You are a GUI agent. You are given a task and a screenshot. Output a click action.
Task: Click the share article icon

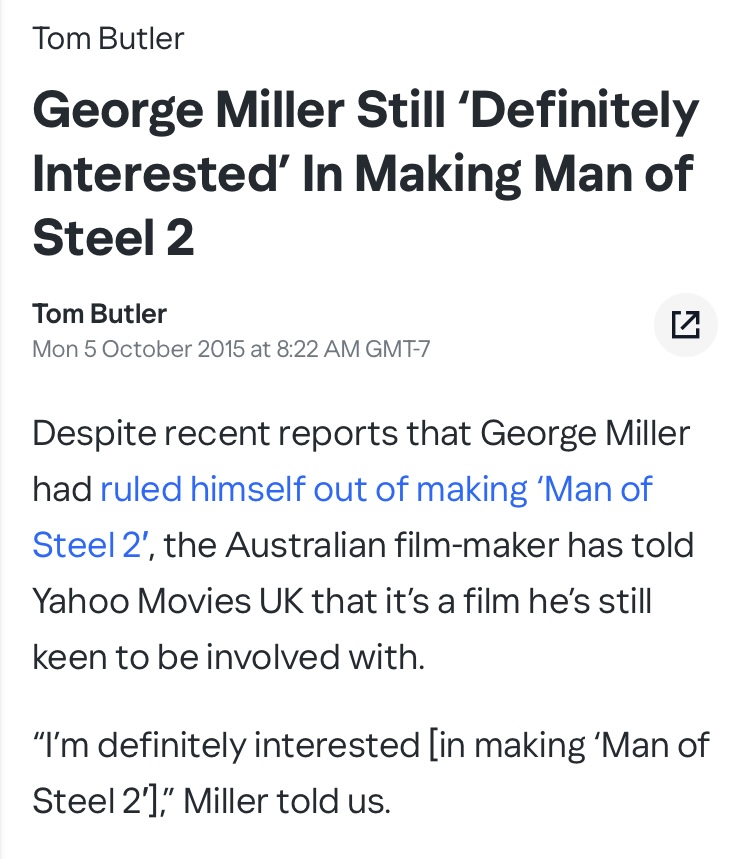pyautogui.click(x=685, y=325)
